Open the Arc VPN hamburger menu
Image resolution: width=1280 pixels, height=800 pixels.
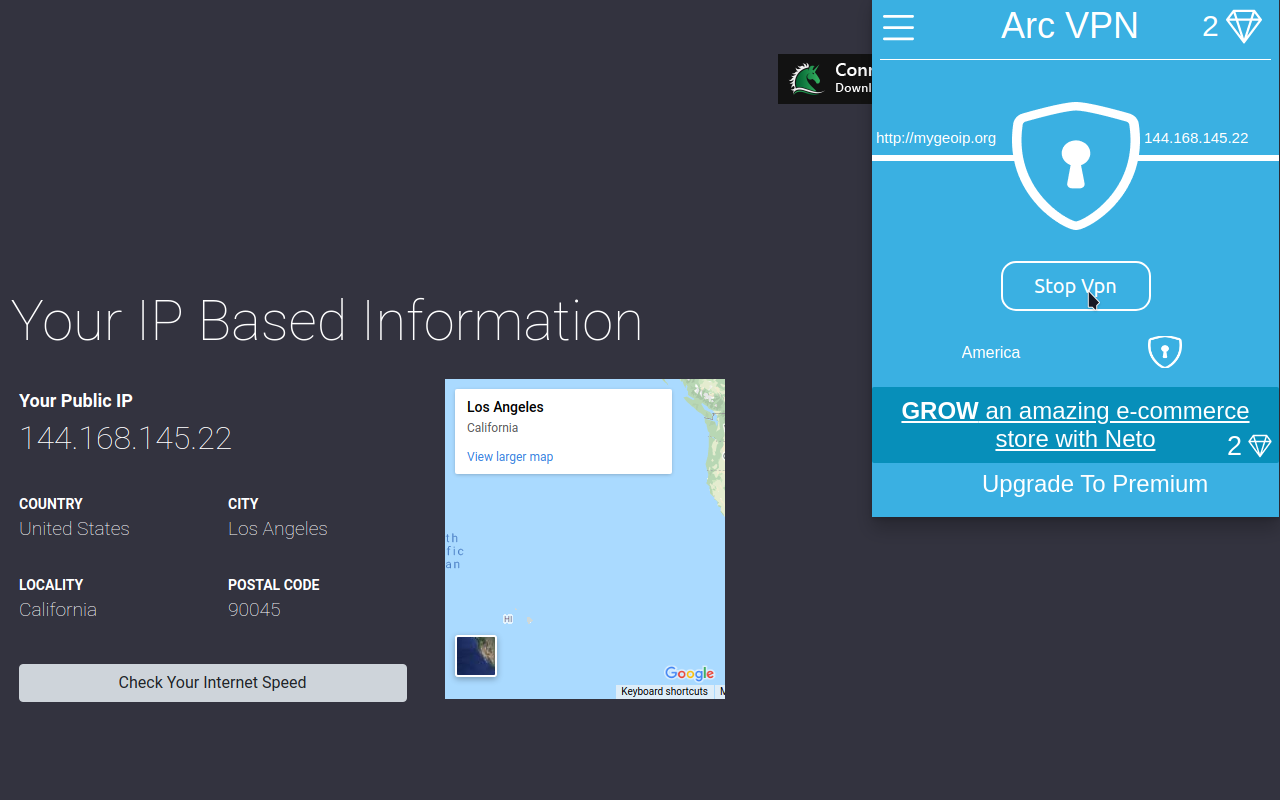[898, 28]
